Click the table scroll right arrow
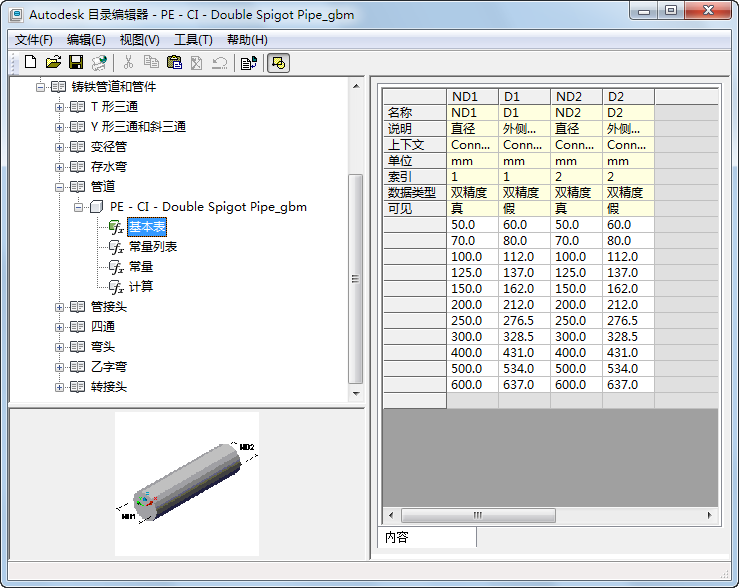This screenshot has height=588, width=739. 709,515
